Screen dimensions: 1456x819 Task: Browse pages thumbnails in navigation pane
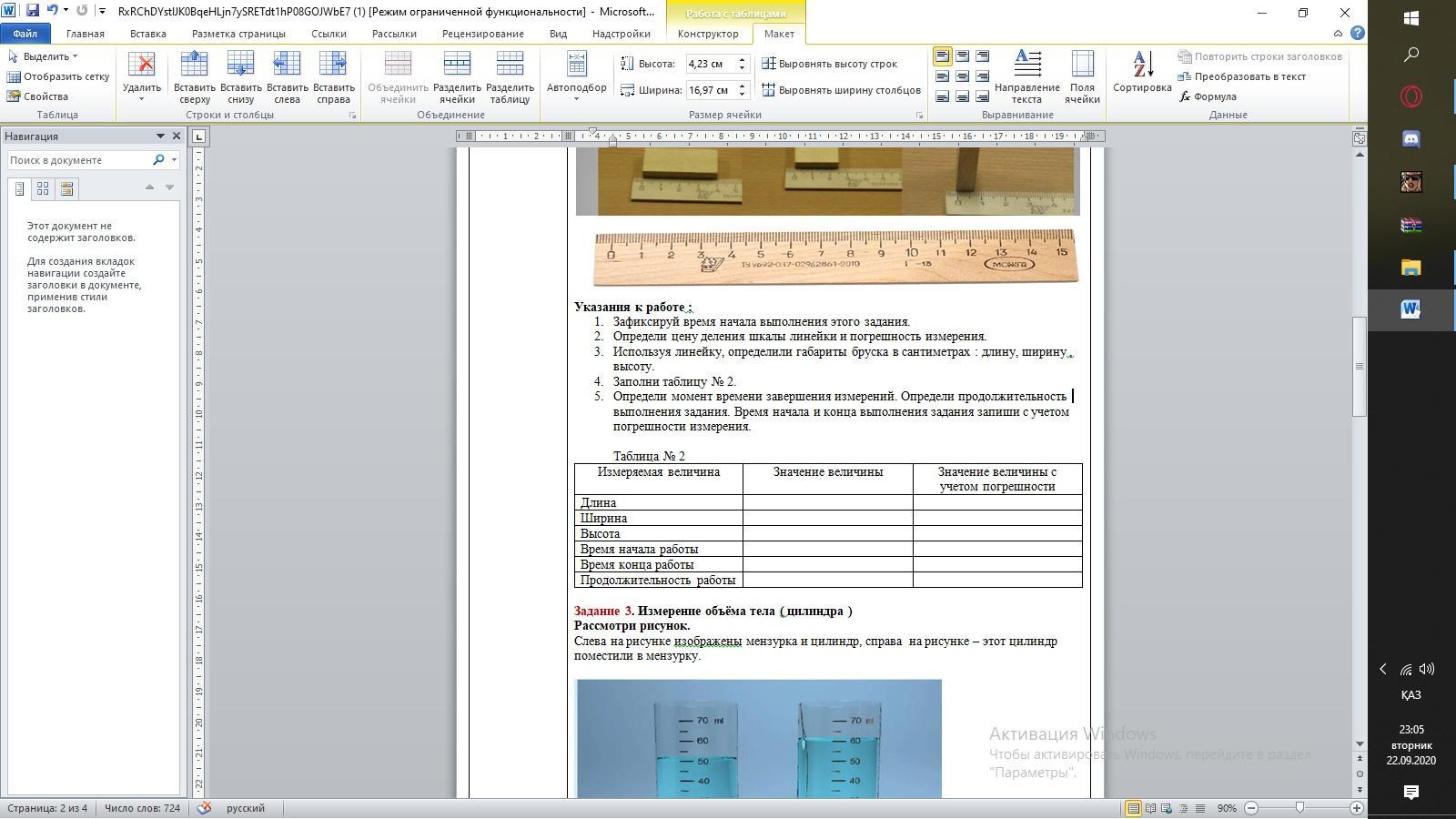(x=43, y=189)
